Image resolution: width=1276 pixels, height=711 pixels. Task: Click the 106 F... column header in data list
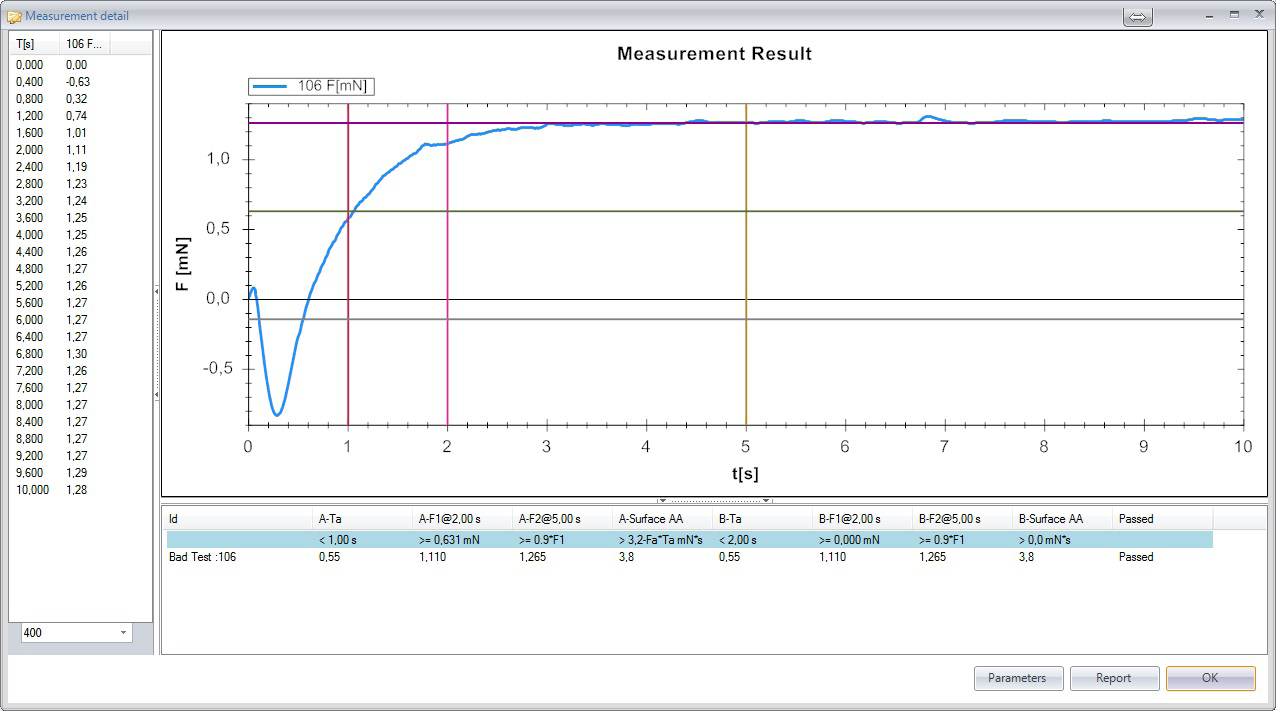84,44
